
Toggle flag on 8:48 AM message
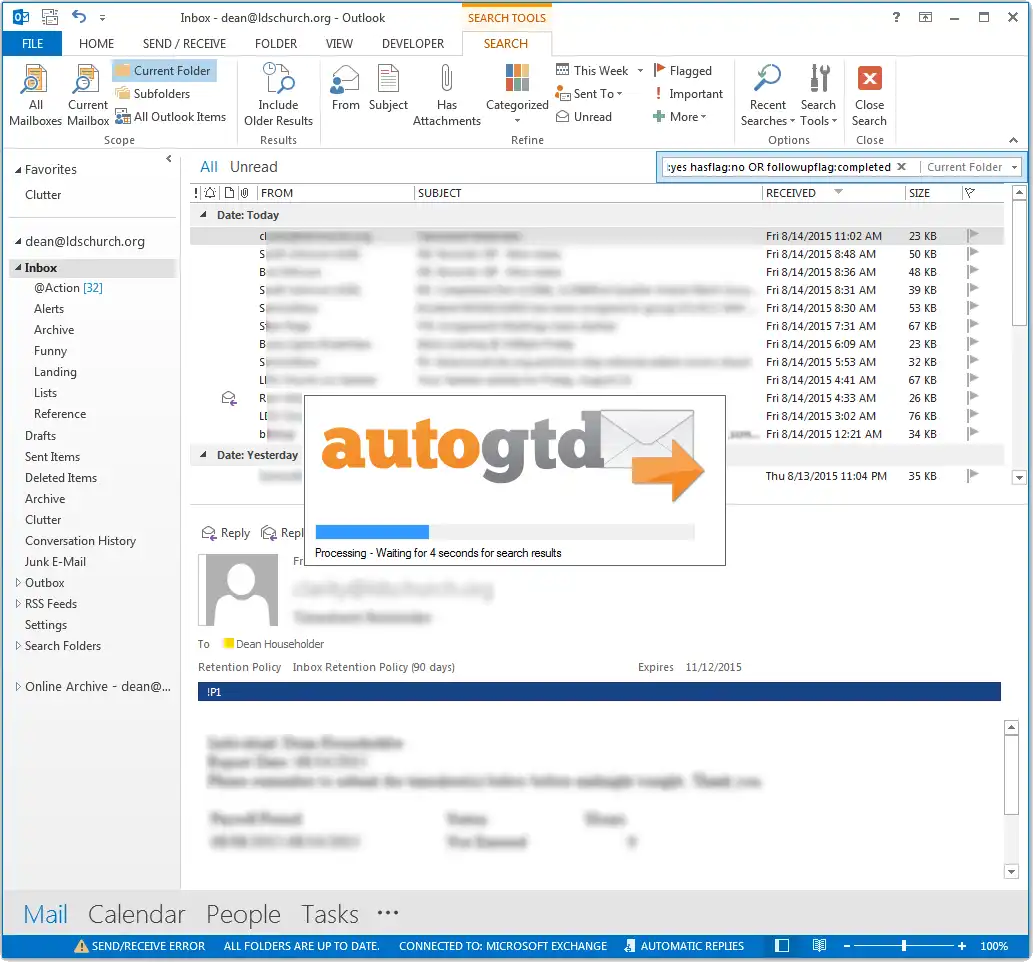[x=972, y=253]
